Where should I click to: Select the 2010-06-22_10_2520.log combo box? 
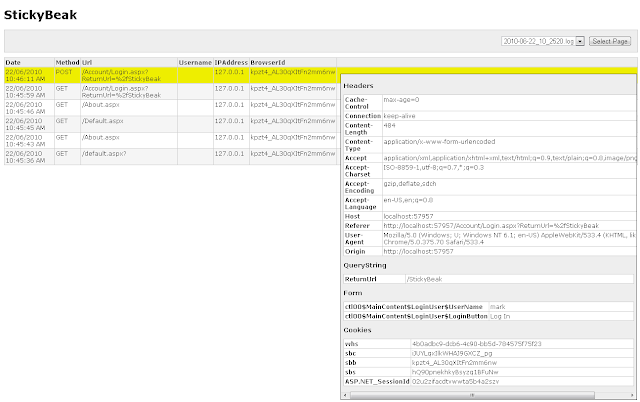tap(543, 41)
